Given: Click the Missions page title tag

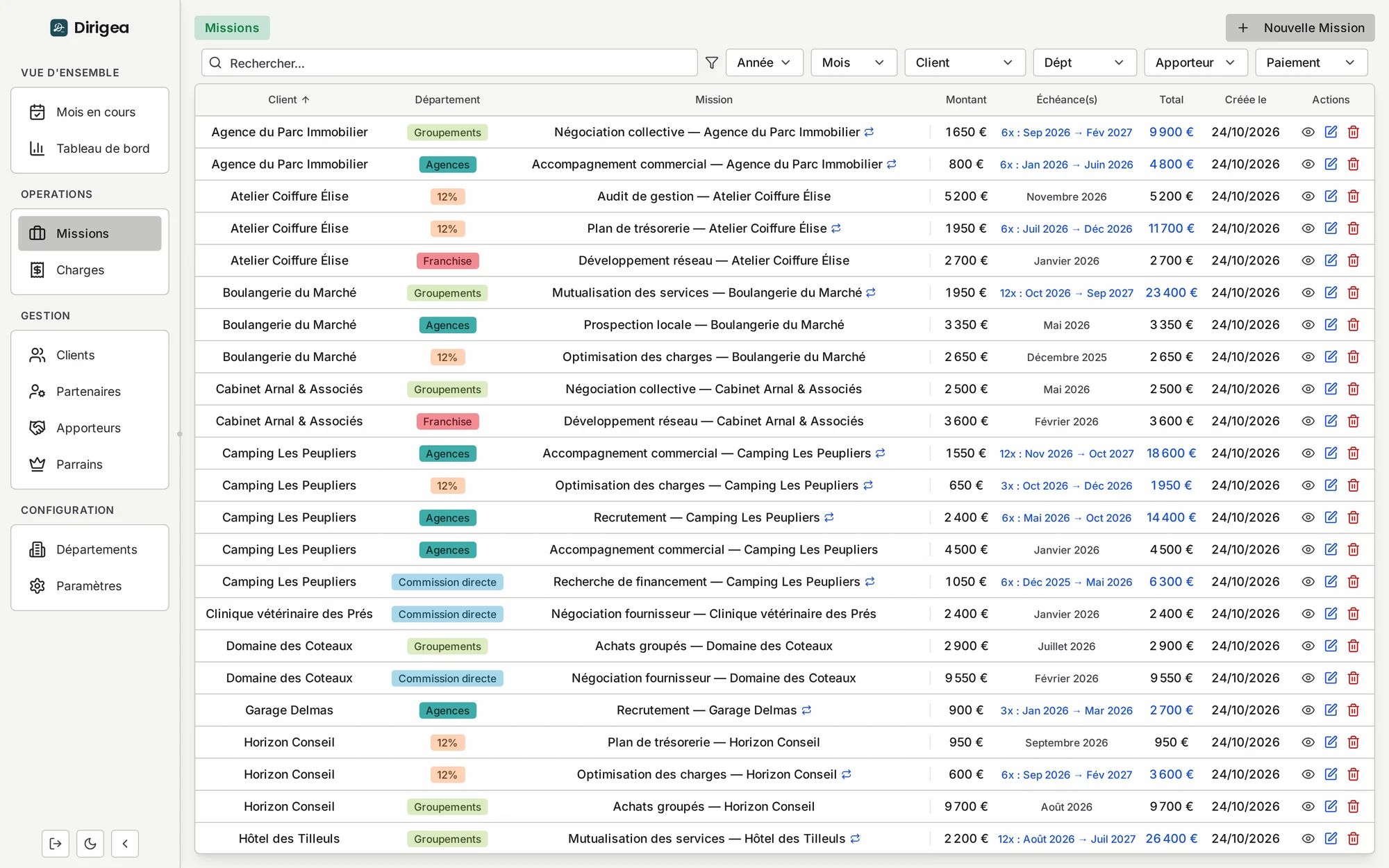Looking at the screenshot, I should (x=232, y=28).
